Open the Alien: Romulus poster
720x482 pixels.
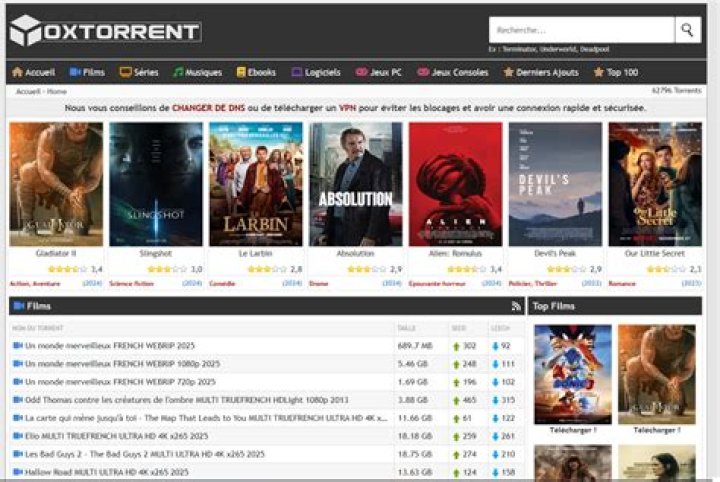(x=456, y=184)
